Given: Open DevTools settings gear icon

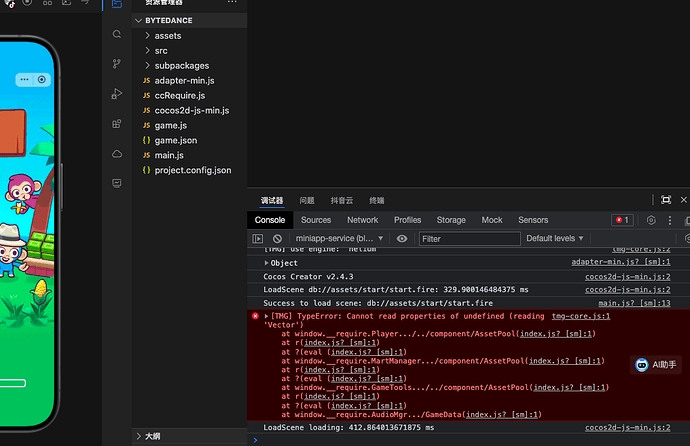Looking at the screenshot, I should (x=651, y=220).
